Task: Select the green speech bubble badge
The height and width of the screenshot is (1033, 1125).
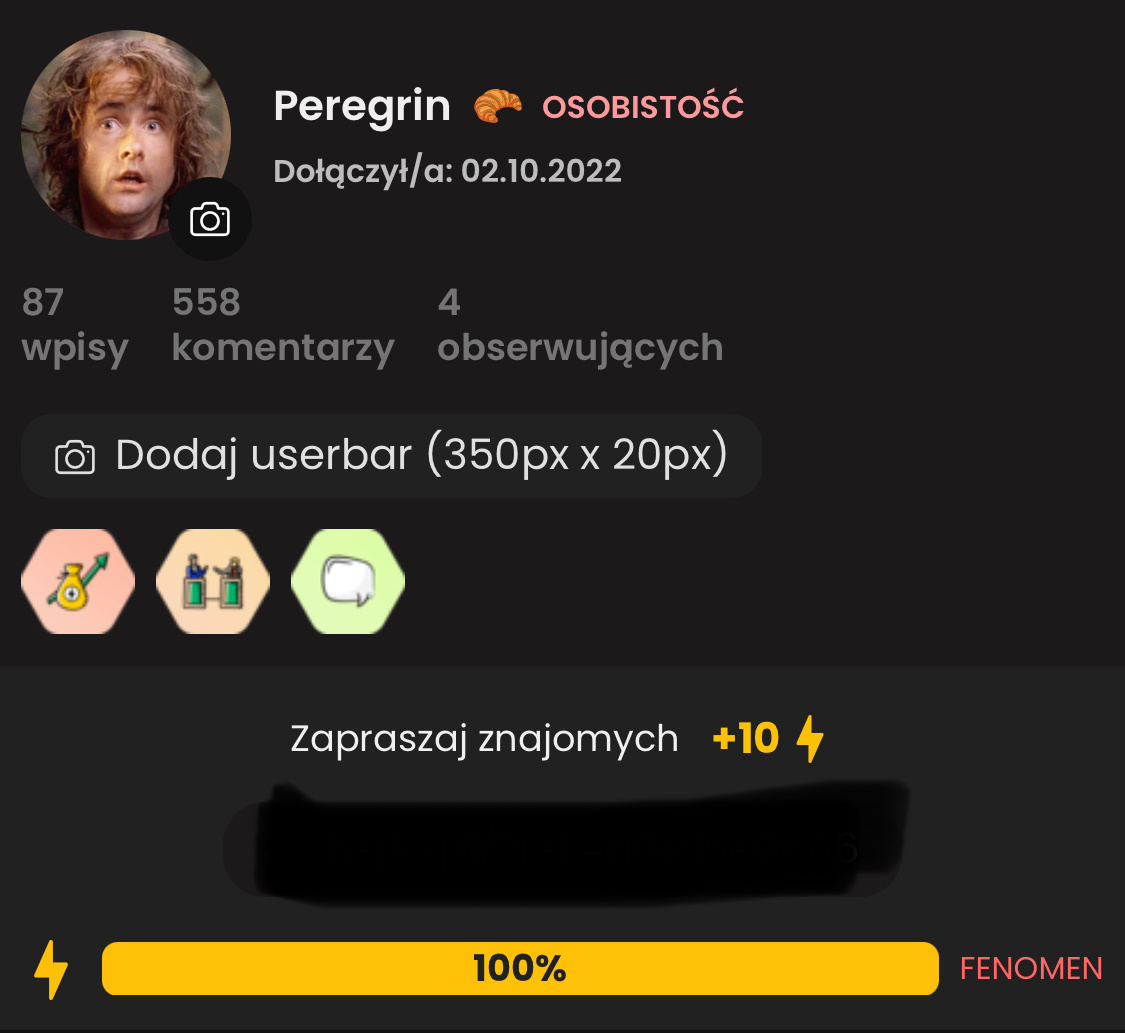Action: (x=348, y=581)
